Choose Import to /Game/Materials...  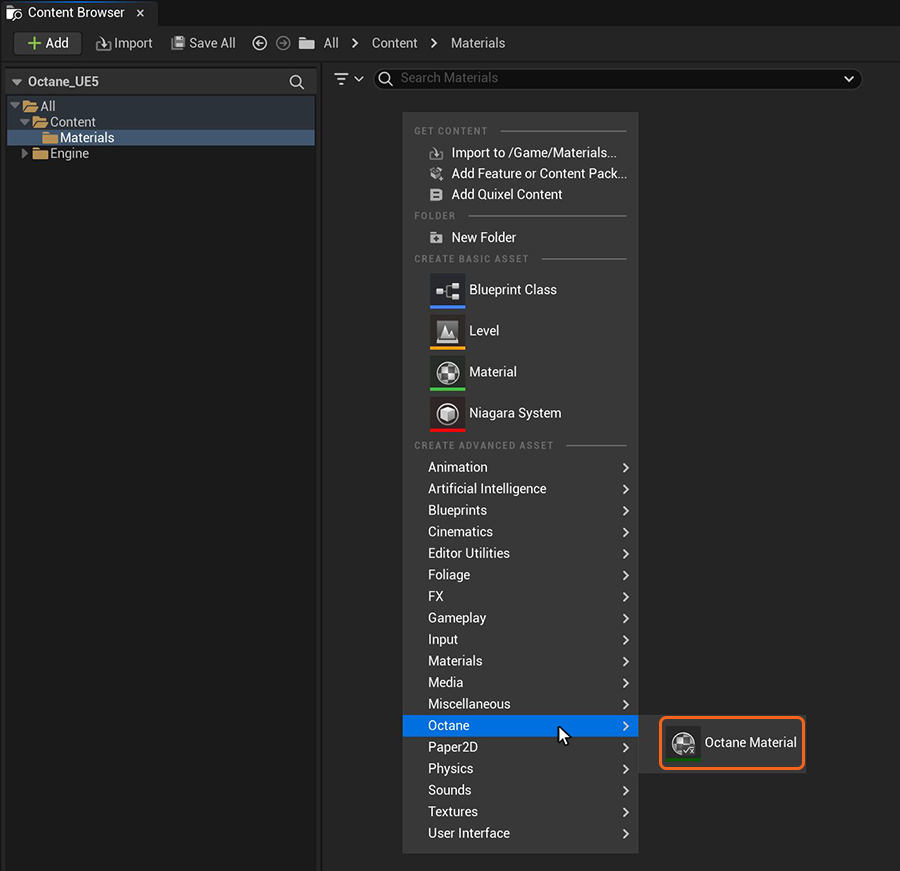(x=520, y=153)
